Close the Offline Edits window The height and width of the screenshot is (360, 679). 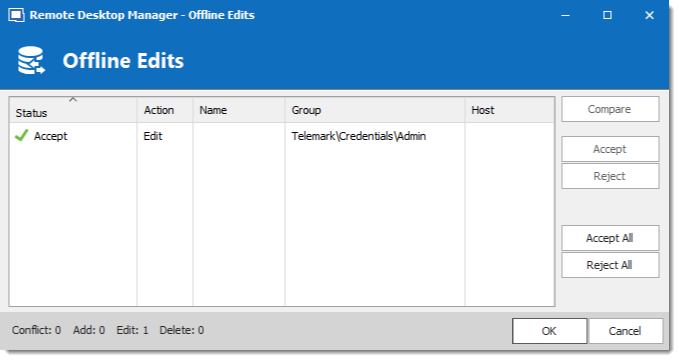(x=649, y=15)
